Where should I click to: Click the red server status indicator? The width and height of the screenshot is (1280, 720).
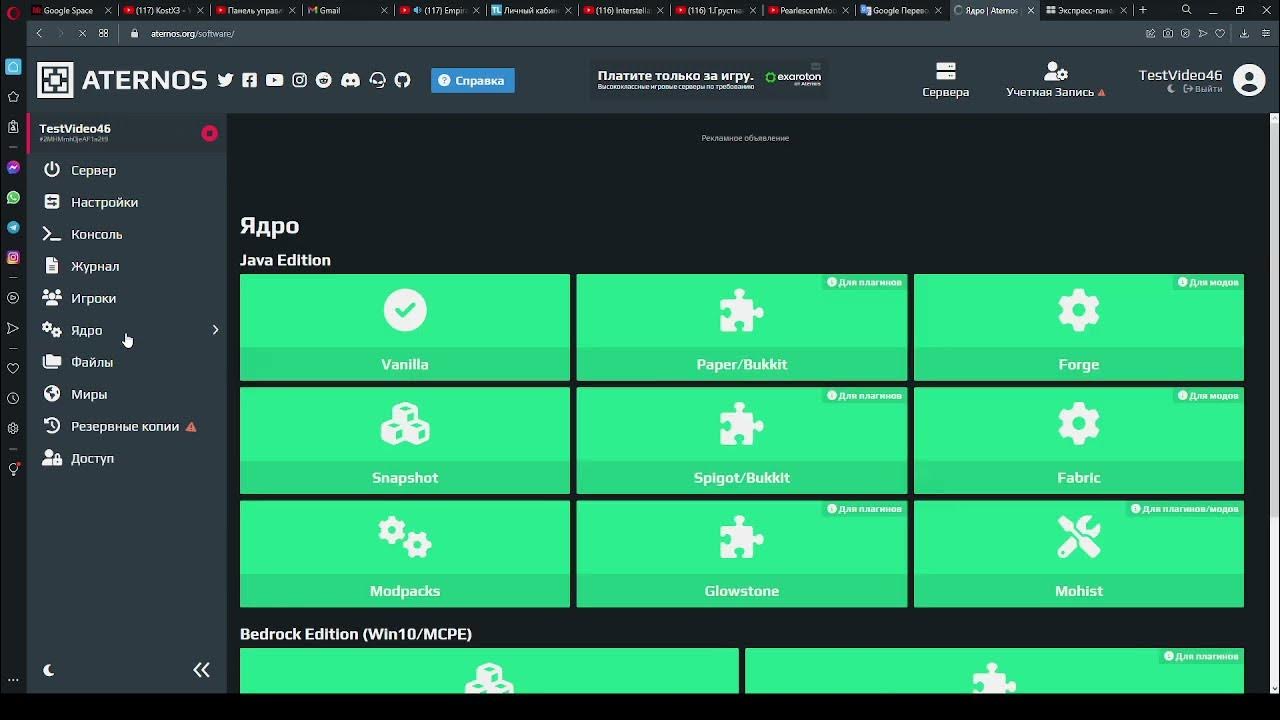coord(209,133)
